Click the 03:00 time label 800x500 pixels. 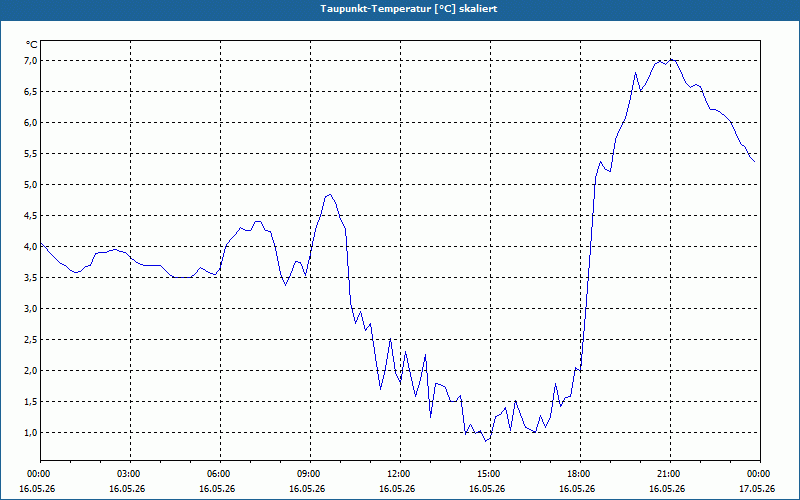point(130,474)
